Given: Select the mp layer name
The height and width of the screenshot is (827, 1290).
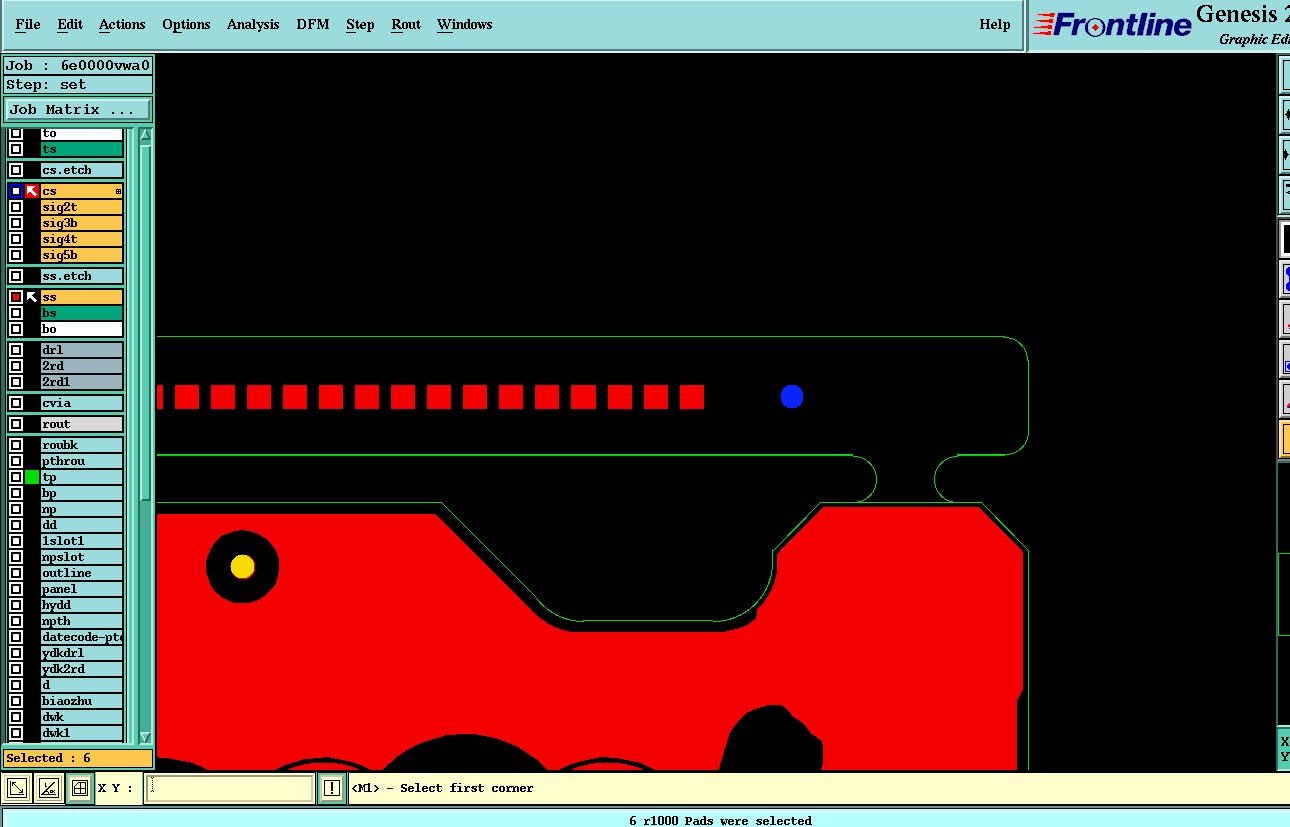Looking at the screenshot, I should pos(82,509).
